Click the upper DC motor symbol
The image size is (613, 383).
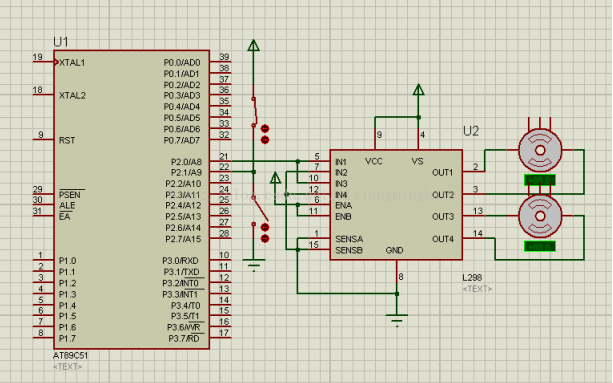click(540, 150)
